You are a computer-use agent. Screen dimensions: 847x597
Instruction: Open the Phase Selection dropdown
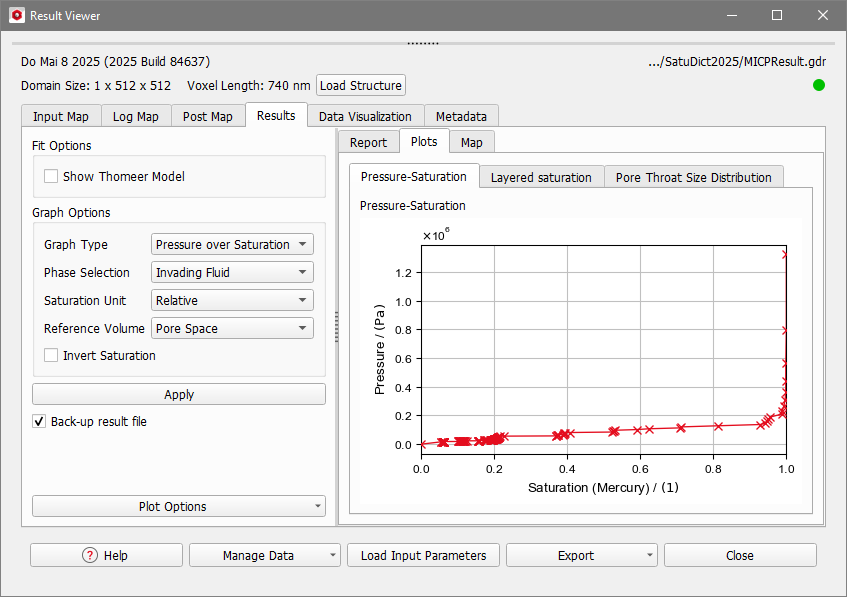pos(232,272)
